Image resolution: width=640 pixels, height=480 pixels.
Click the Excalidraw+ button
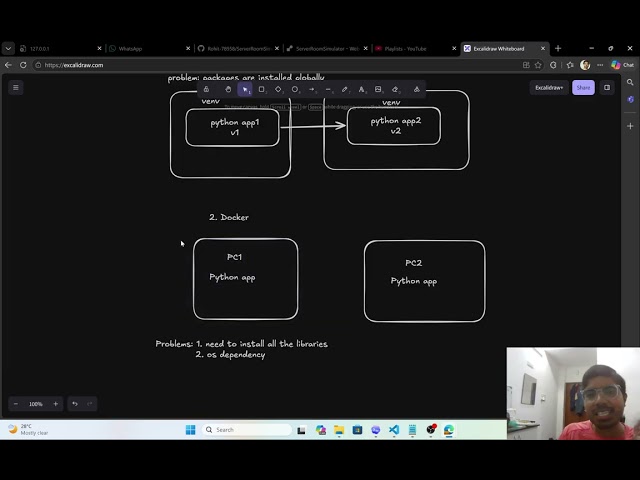(549, 87)
